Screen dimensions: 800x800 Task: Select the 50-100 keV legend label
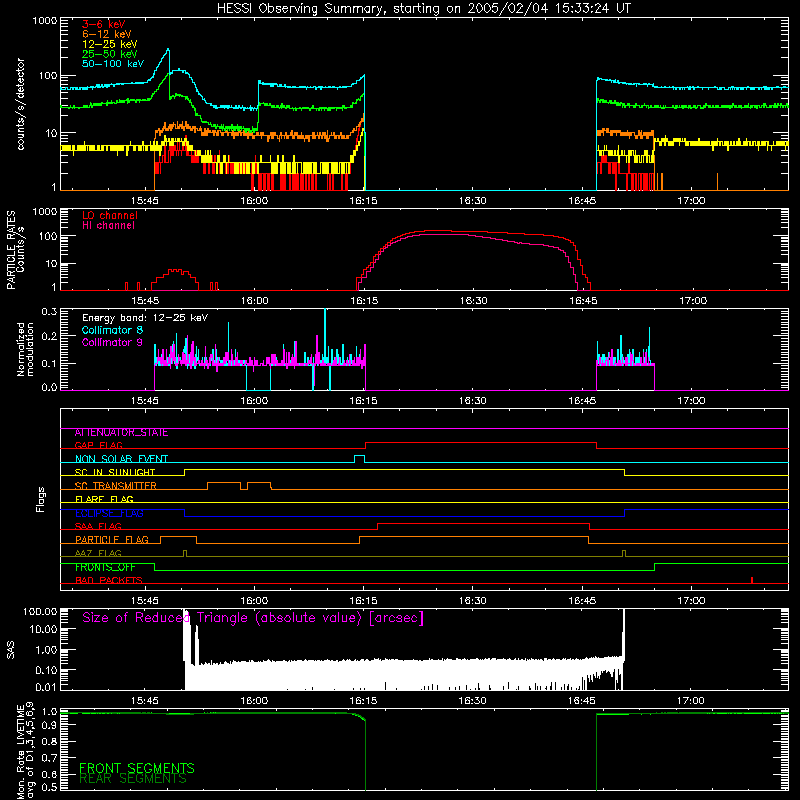(113, 64)
